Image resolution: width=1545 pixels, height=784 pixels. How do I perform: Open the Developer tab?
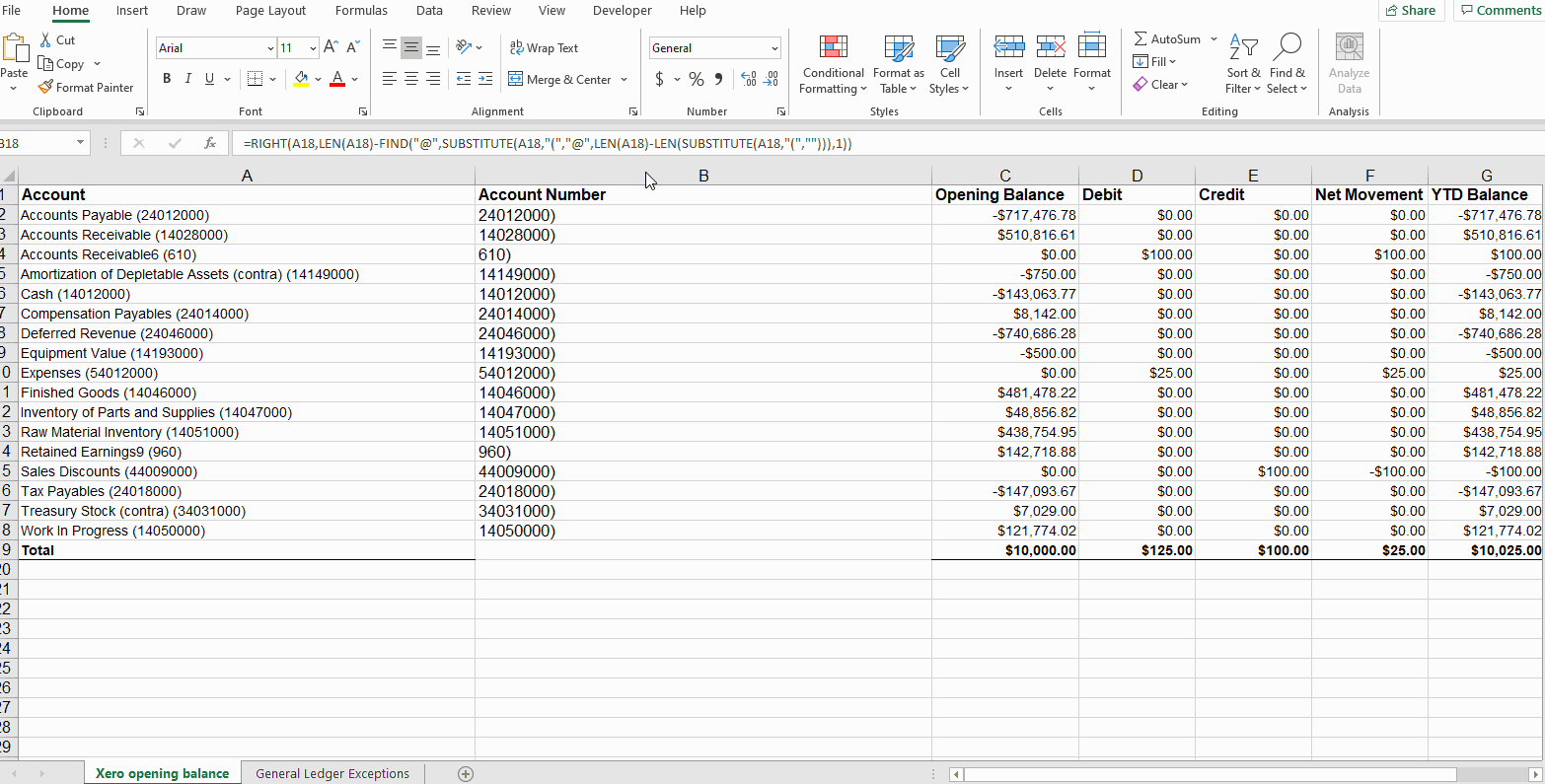click(x=622, y=11)
